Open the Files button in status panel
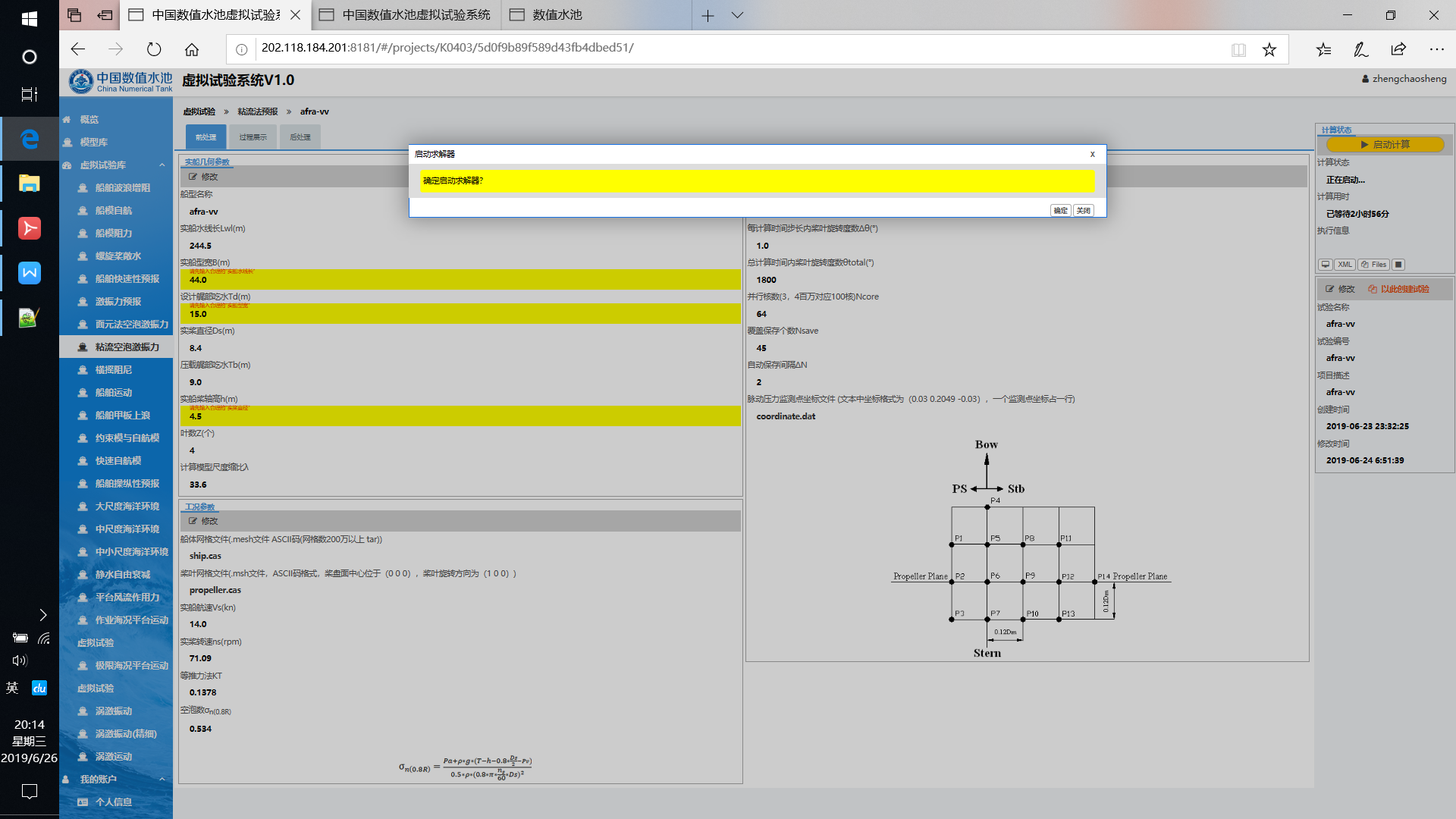The image size is (1456, 819). 1373,265
